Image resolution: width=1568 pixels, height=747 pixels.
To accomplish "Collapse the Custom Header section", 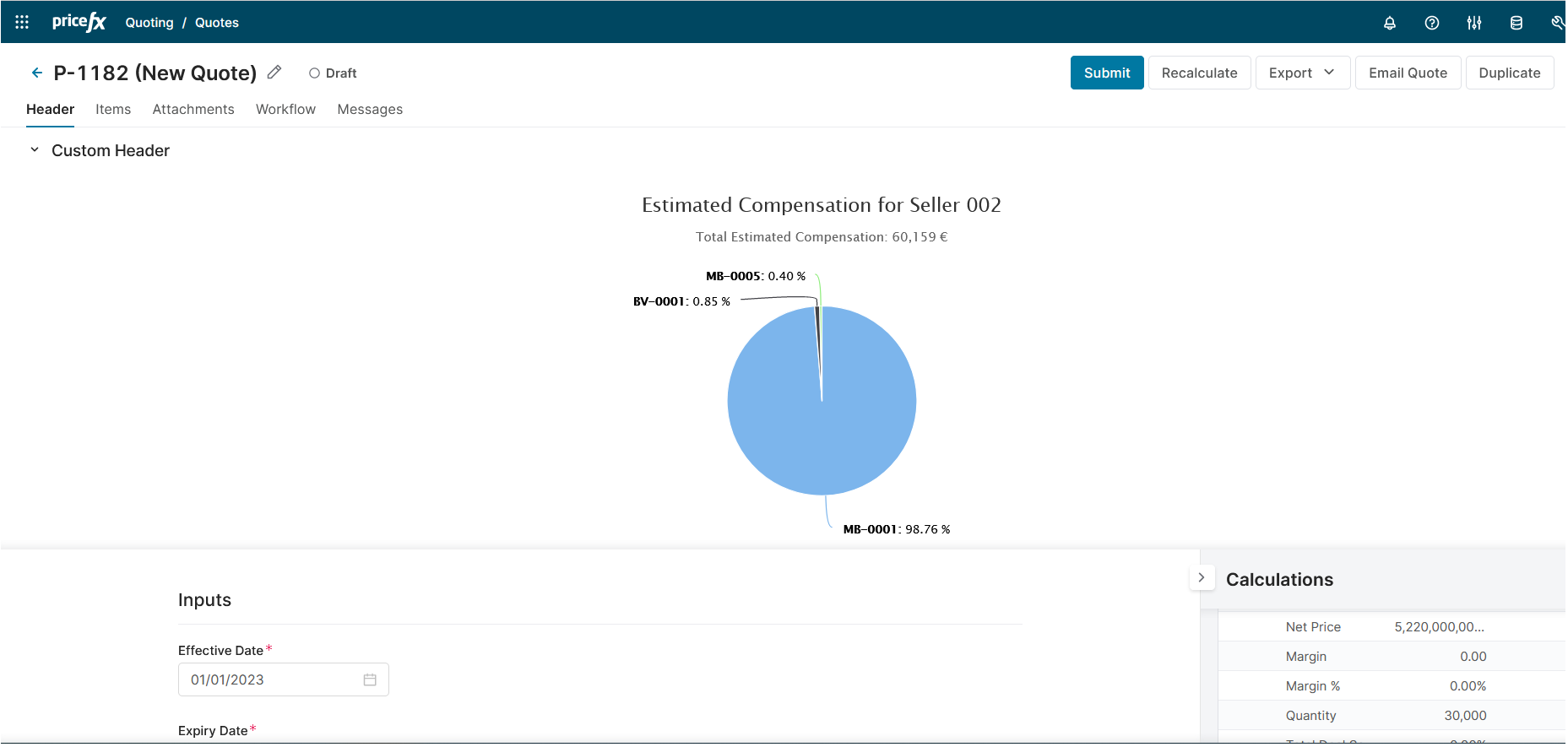I will coord(35,150).
